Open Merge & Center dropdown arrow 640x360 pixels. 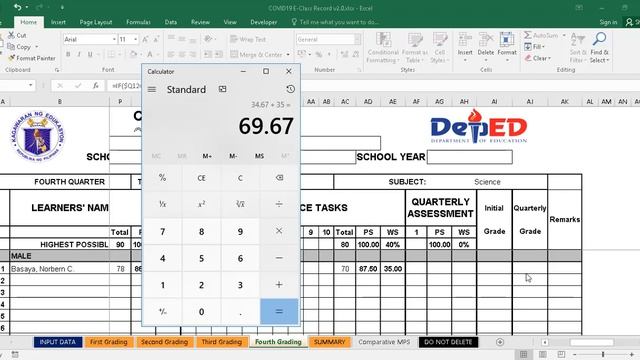(288, 54)
